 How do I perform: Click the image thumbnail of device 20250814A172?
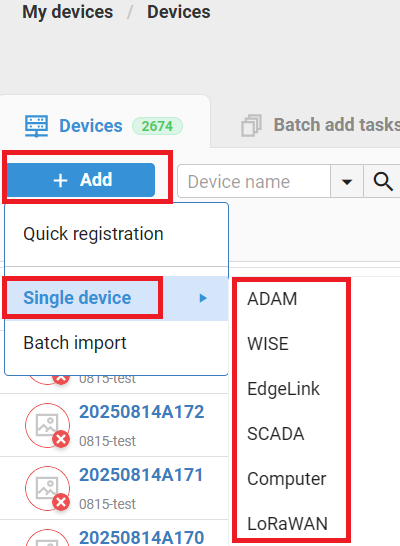tap(47, 425)
